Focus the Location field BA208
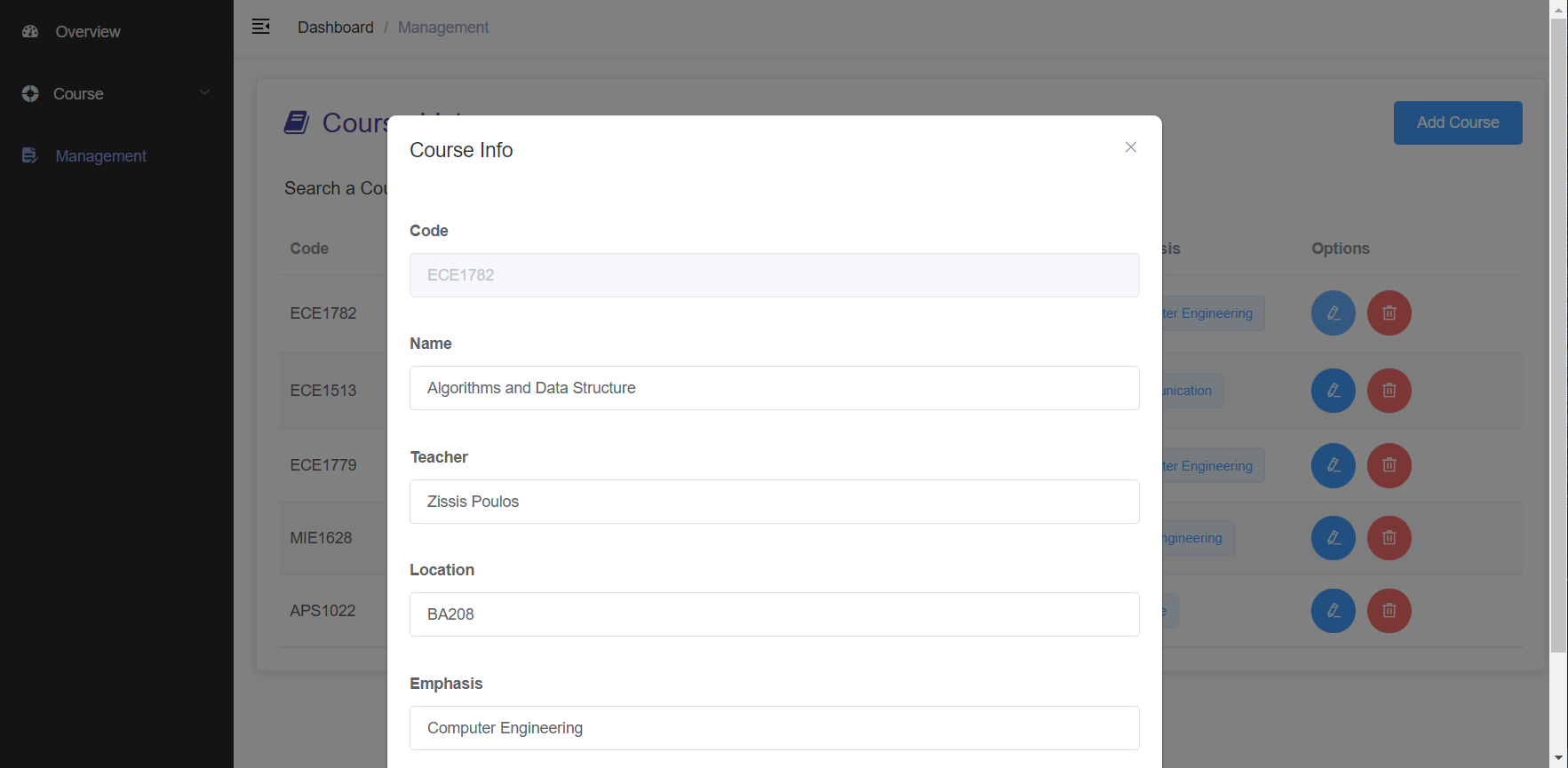This screenshot has width=1568, height=768. 775,614
